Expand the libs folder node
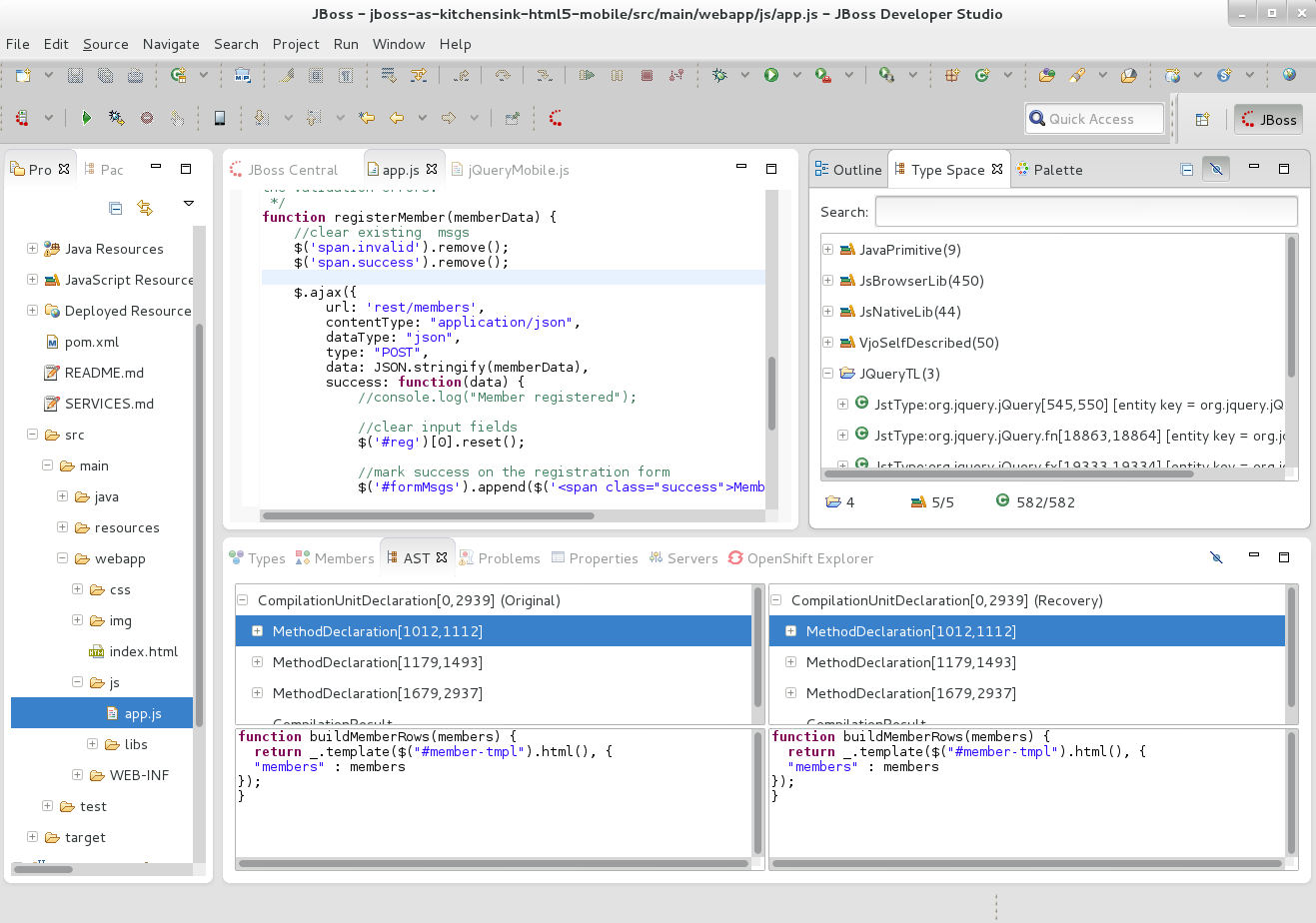 (92, 744)
